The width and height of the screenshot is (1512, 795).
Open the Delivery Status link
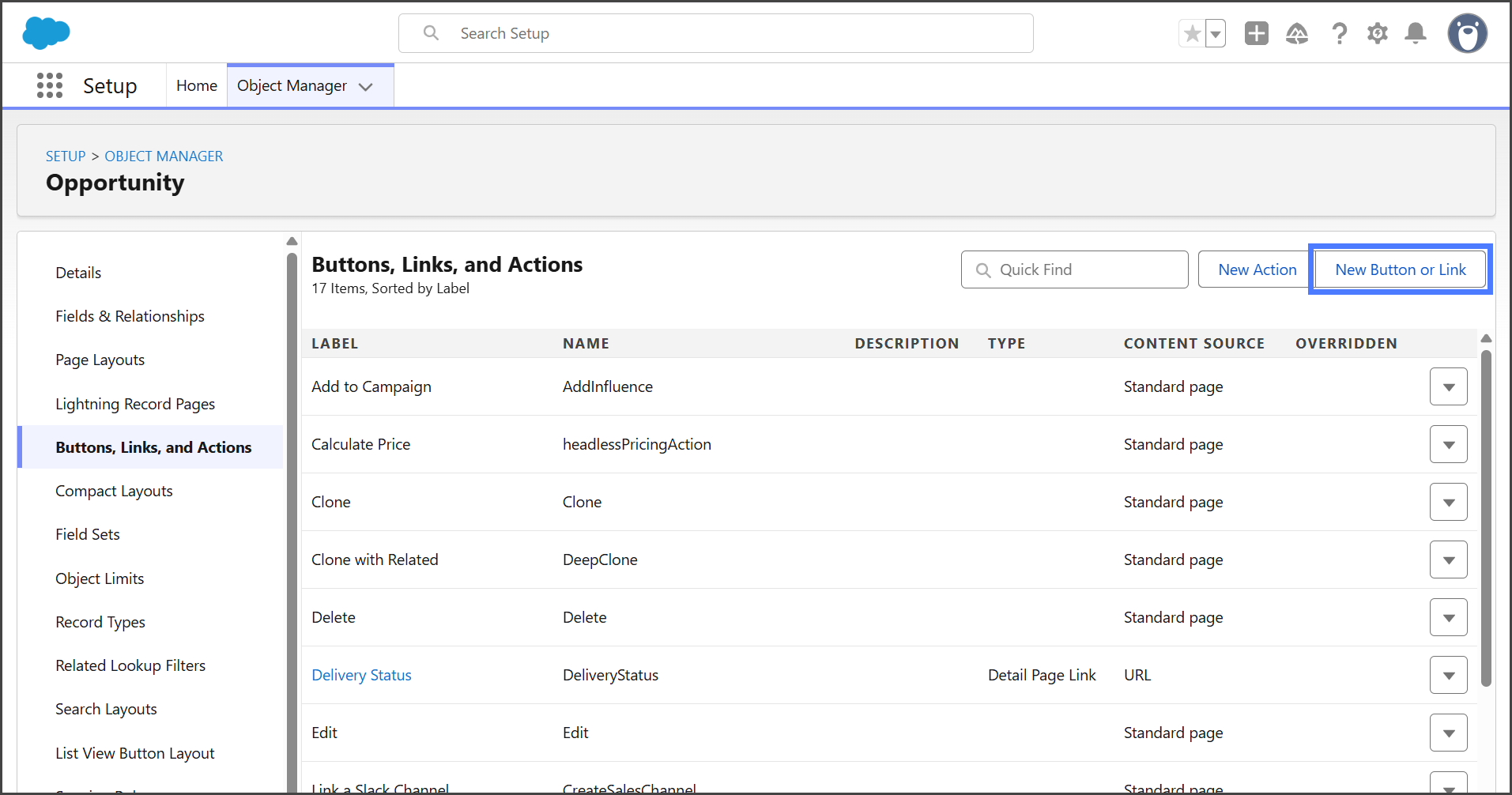pyautogui.click(x=361, y=675)
